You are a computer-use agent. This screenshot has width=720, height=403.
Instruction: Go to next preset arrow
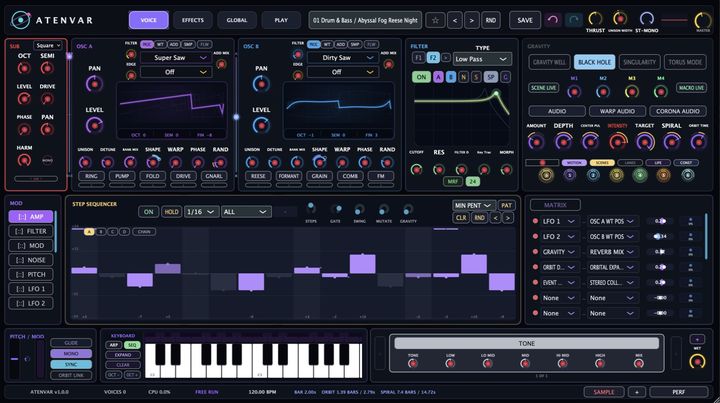click(472, 20)
